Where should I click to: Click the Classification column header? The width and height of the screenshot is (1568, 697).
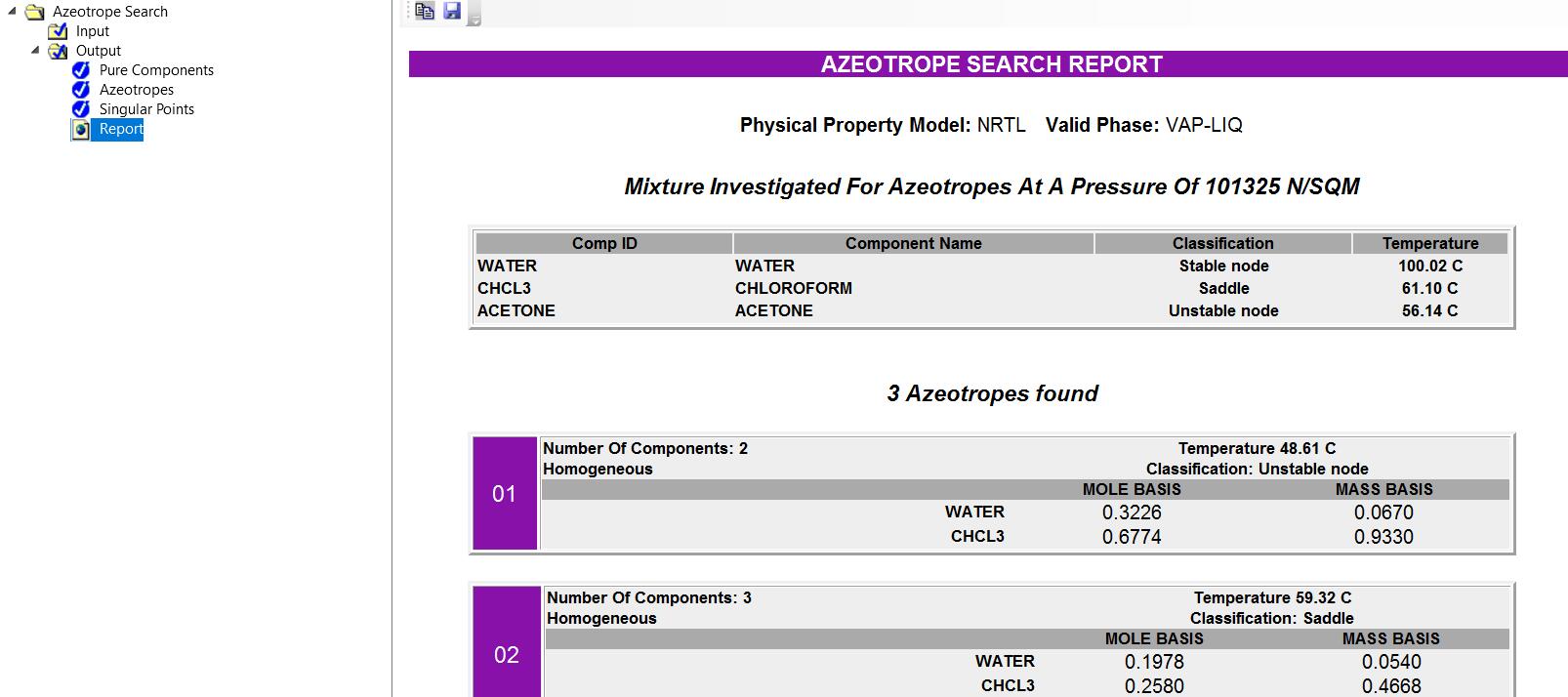(x=1222, y=243)
